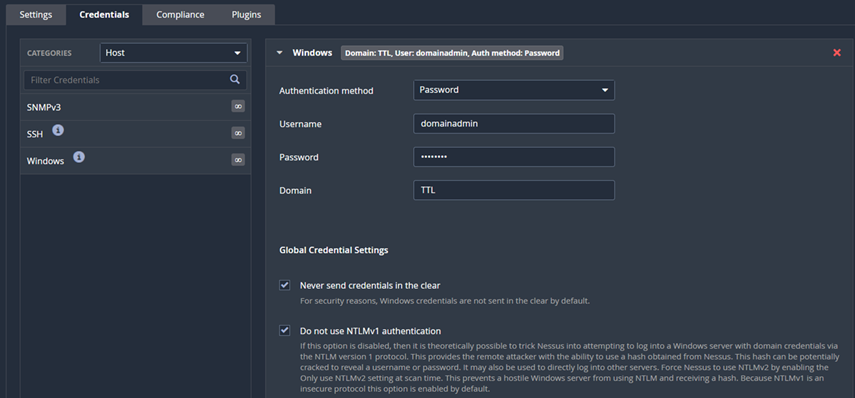855x398 pixels.
Task: Open the Authentication method dropdown
Action: pyautogui.click(x=514, y=90)
